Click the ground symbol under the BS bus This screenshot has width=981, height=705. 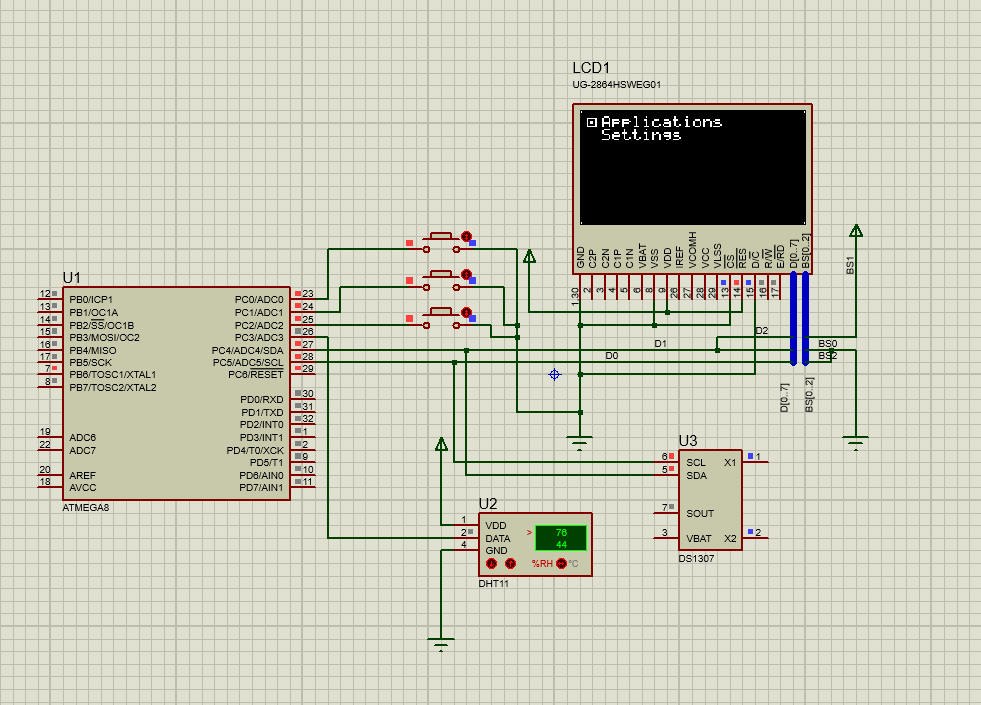(x=855, y=442)
